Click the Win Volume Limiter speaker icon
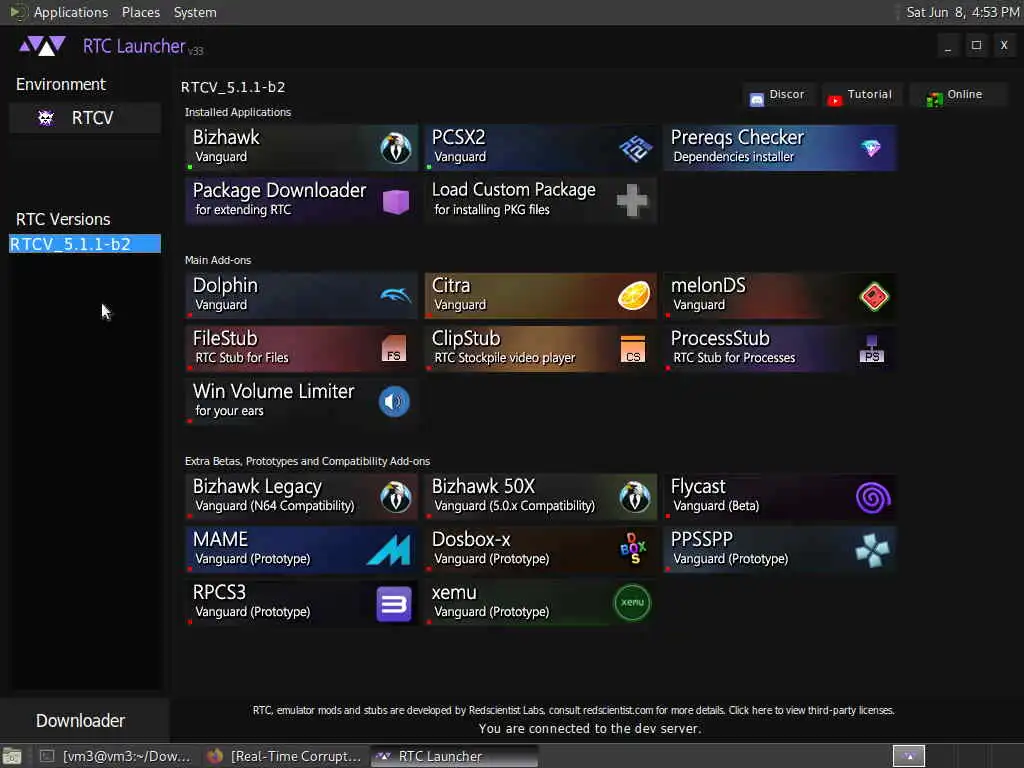This screenshot has height=768, width=1024. (394, 402)
